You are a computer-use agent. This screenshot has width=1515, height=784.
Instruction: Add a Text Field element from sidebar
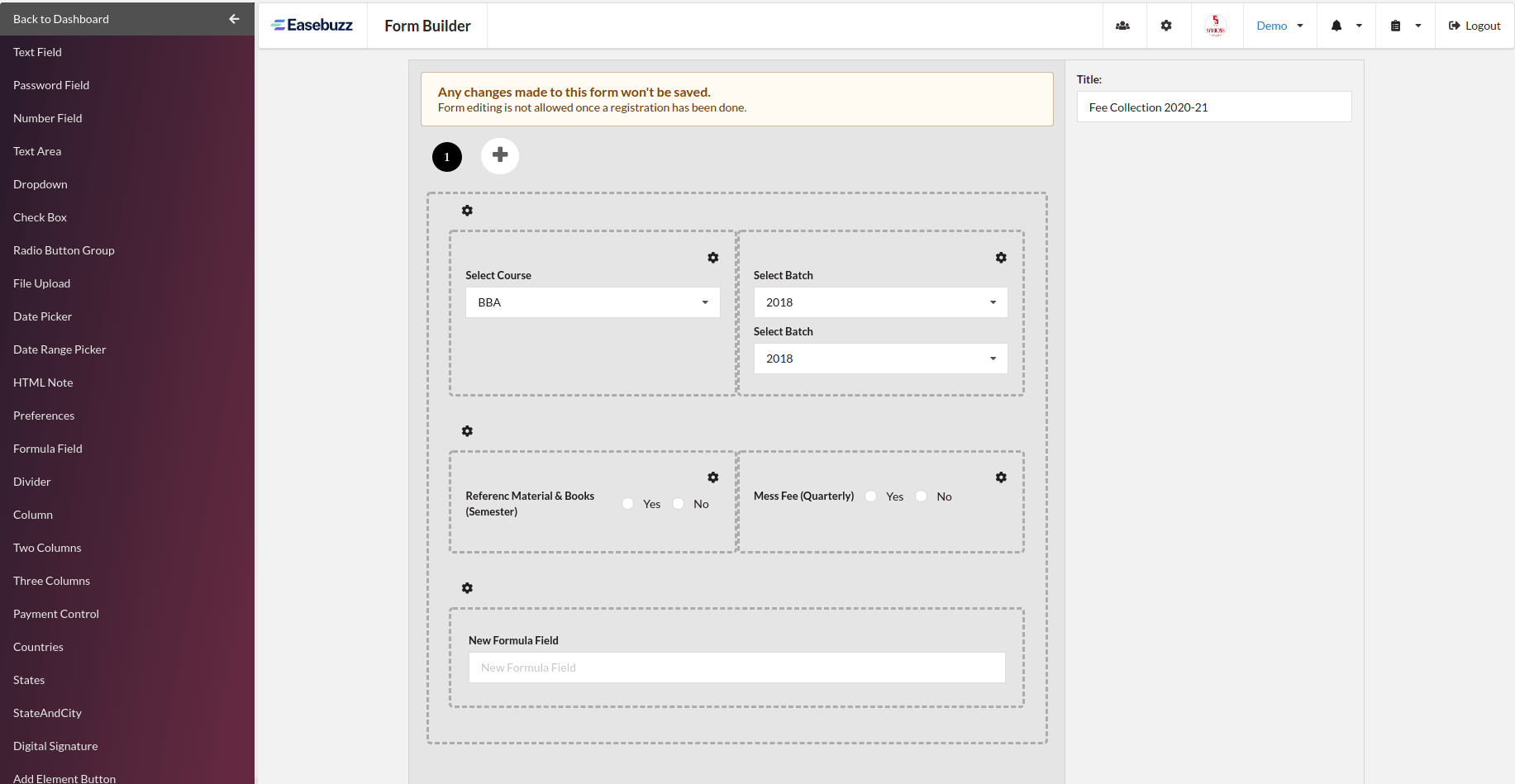tap(127, 52)
